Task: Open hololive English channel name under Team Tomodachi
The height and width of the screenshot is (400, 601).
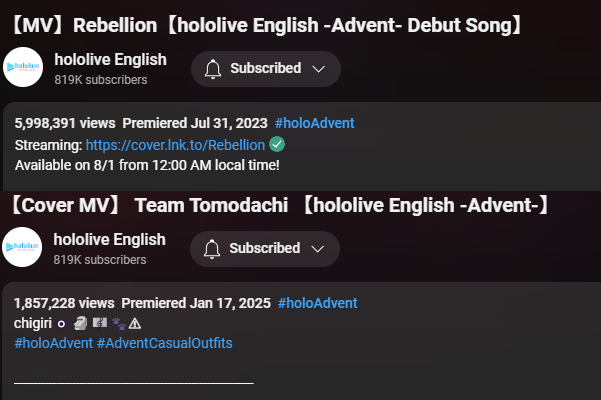Action: (x=110, y=240)
